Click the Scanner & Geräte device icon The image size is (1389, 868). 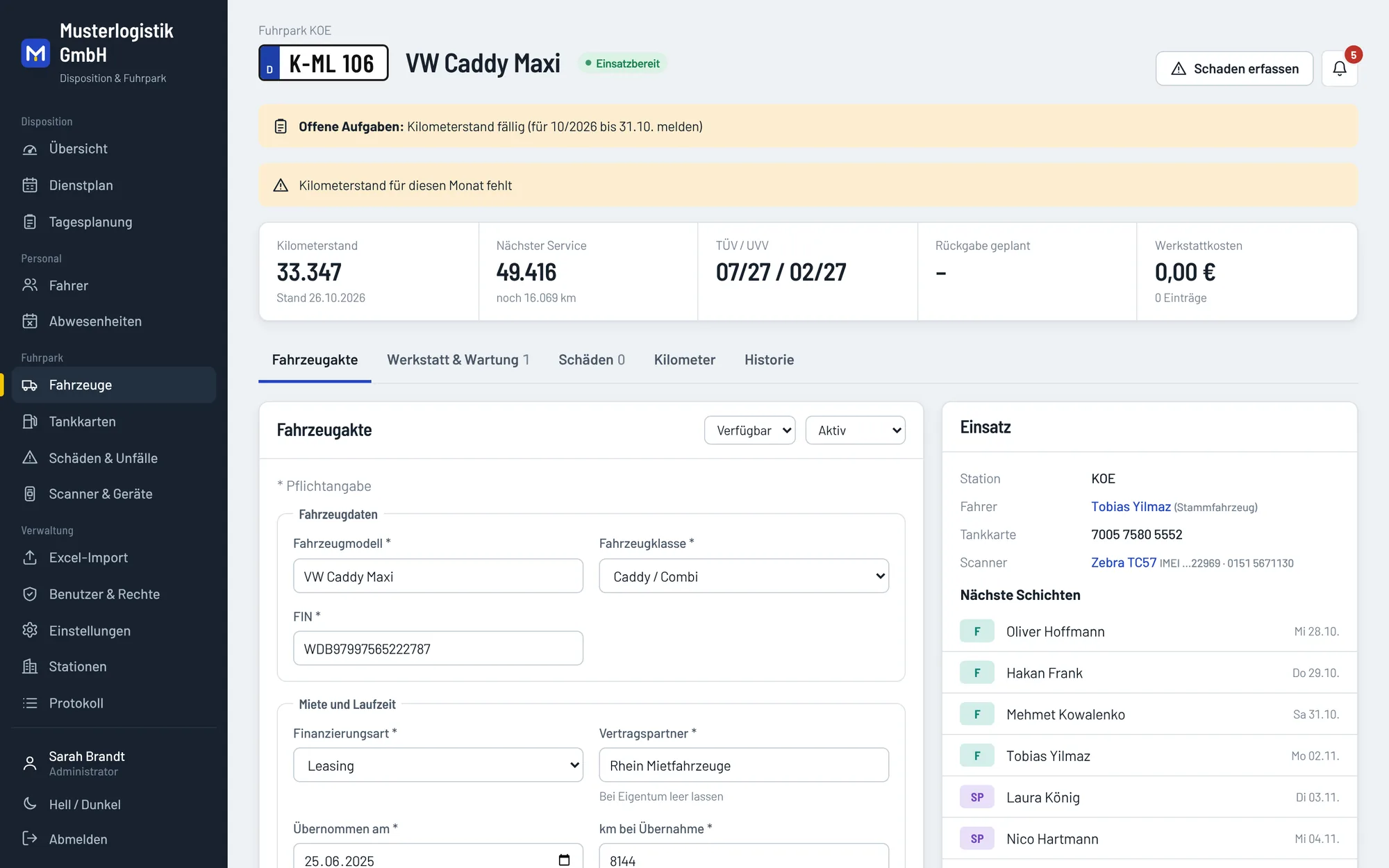tap(30, 494)
